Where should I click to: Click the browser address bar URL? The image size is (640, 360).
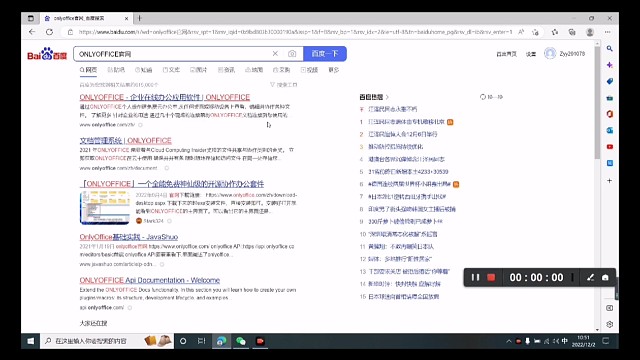[x=295, y=32]
